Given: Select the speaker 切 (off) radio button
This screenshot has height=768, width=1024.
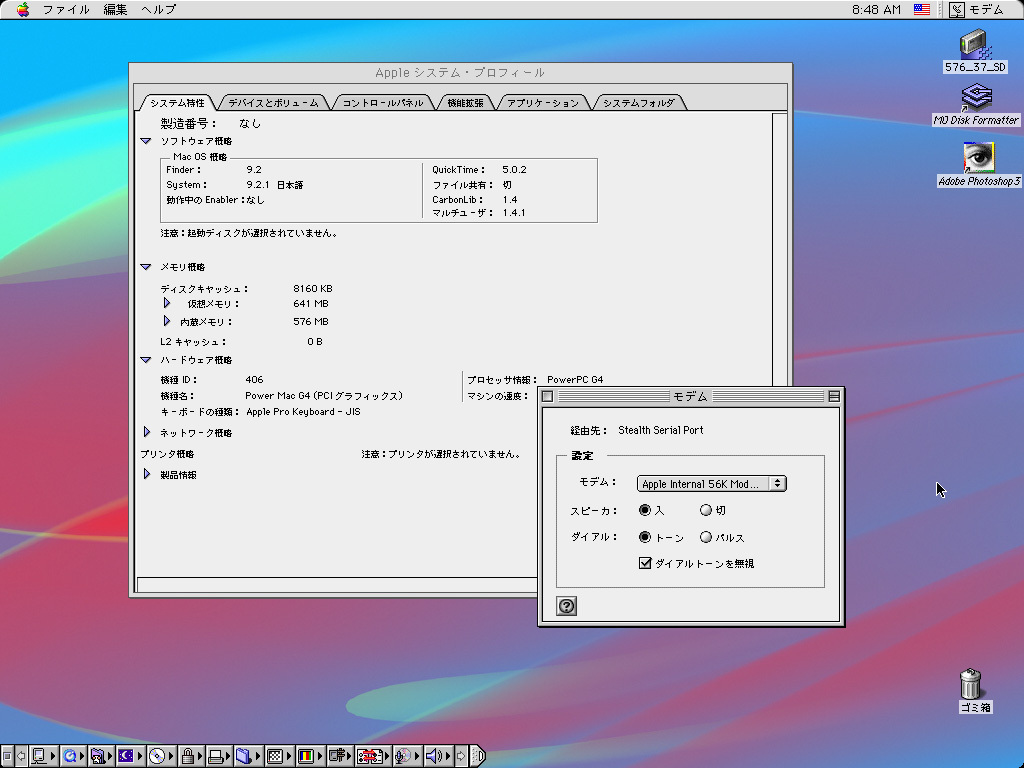Looking at the screenshot, I should click(706, 511).
